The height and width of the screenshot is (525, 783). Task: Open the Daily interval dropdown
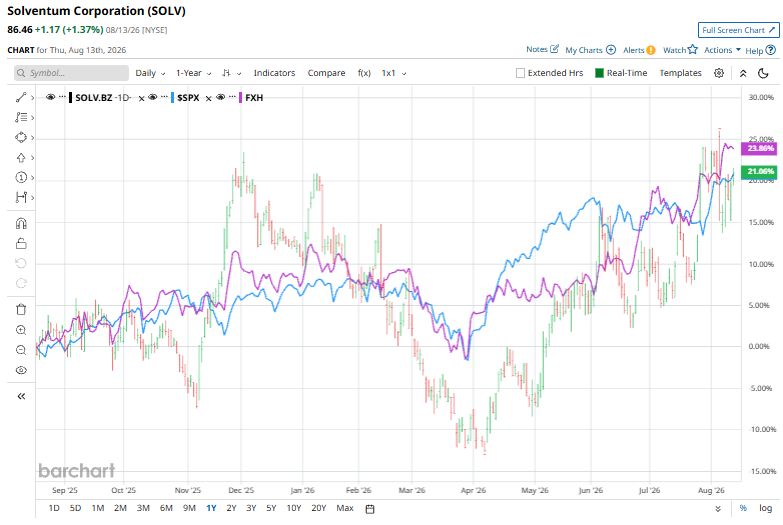[x=150, y=73]
